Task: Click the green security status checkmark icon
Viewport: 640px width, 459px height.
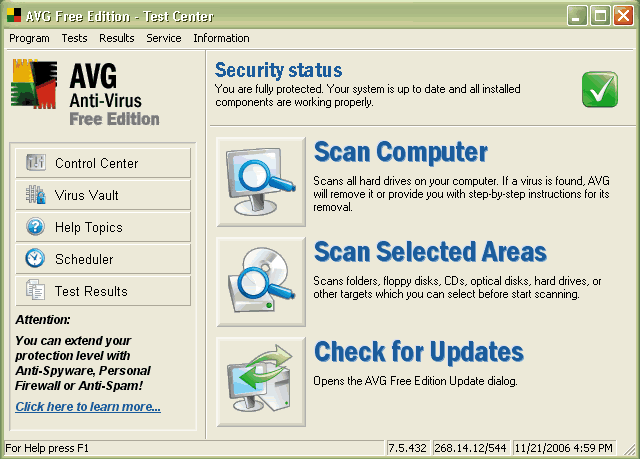Action: click(599, 90)
